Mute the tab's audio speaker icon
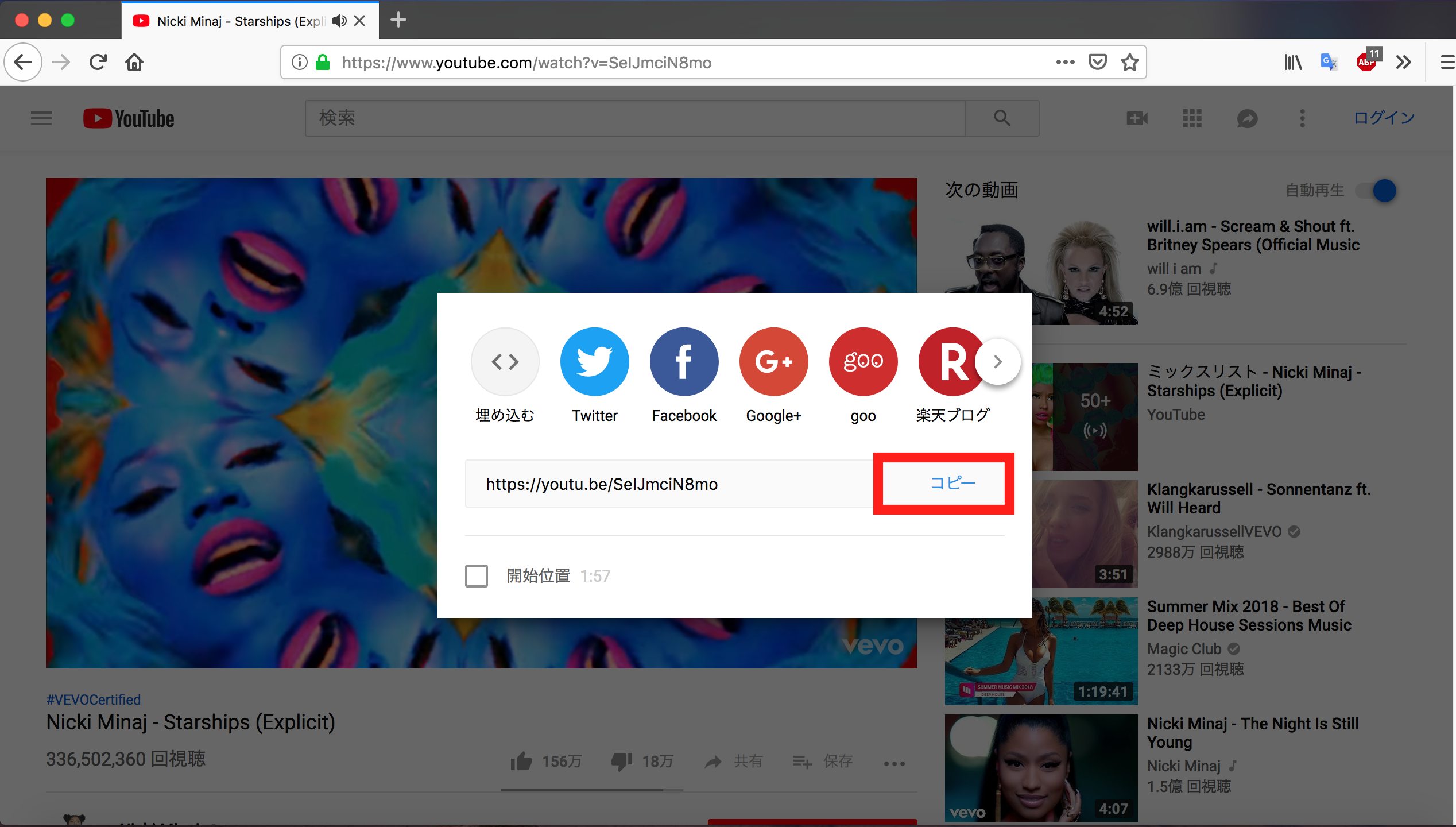The width and height of the screenshot is (1456, 827). click(x=339, y=21)
